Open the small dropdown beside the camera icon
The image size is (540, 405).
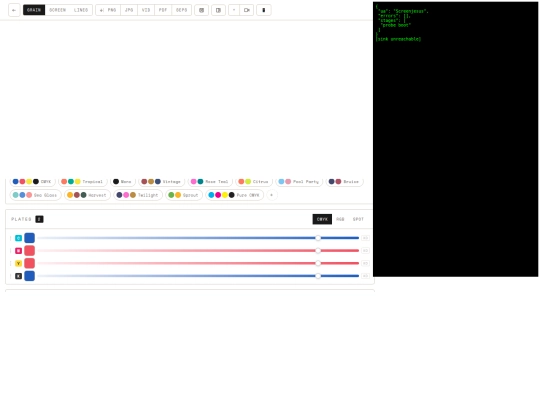234,10
